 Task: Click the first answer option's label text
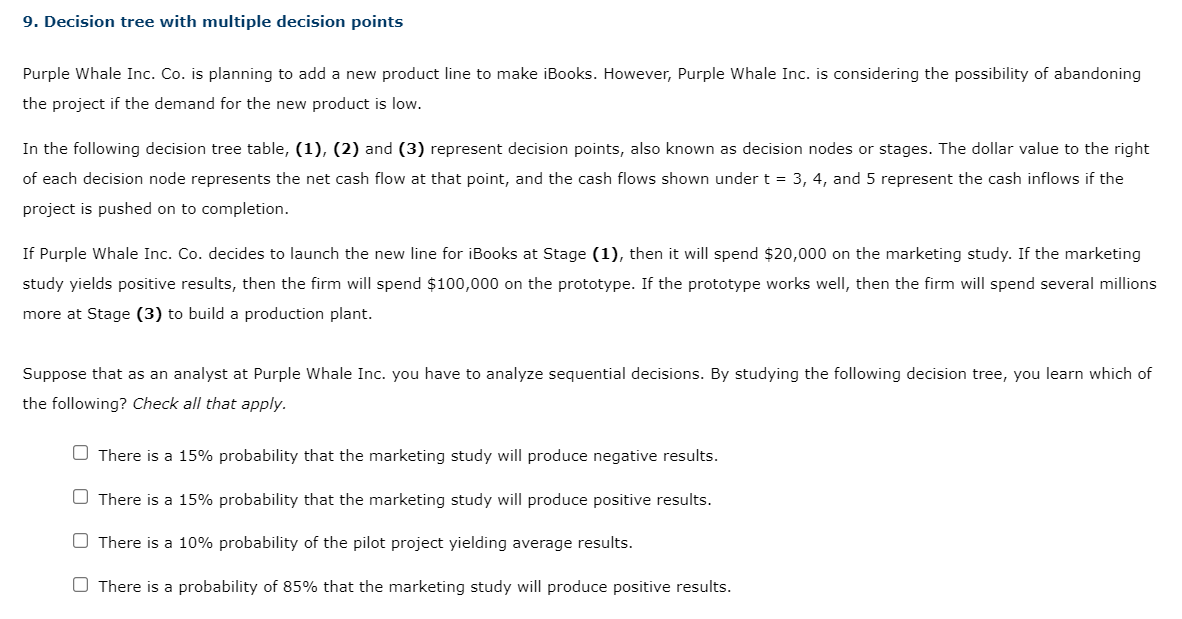pos(406,455)
